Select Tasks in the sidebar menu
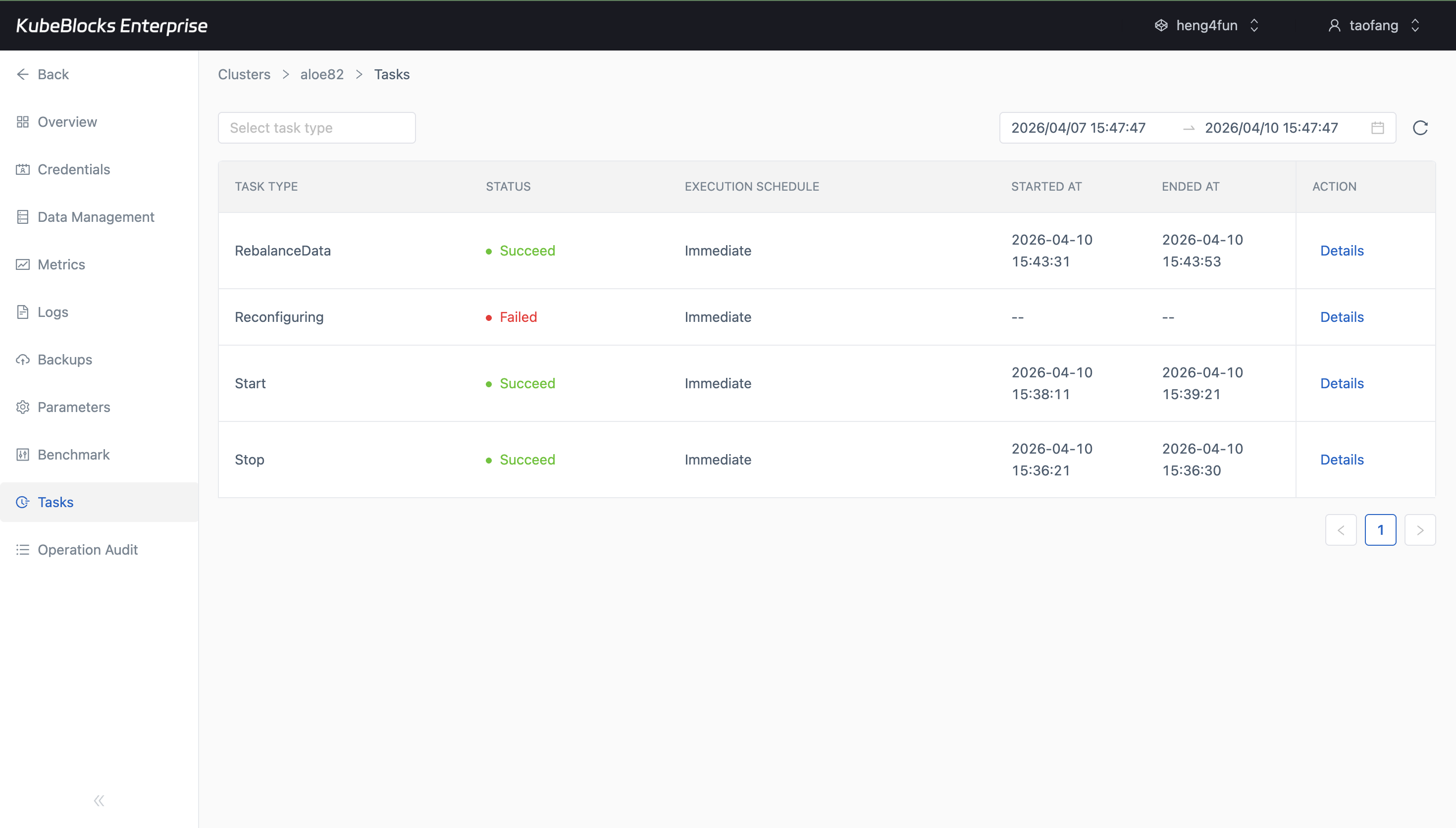This screenshot has height=828, width=1456. tap(55, 502)
